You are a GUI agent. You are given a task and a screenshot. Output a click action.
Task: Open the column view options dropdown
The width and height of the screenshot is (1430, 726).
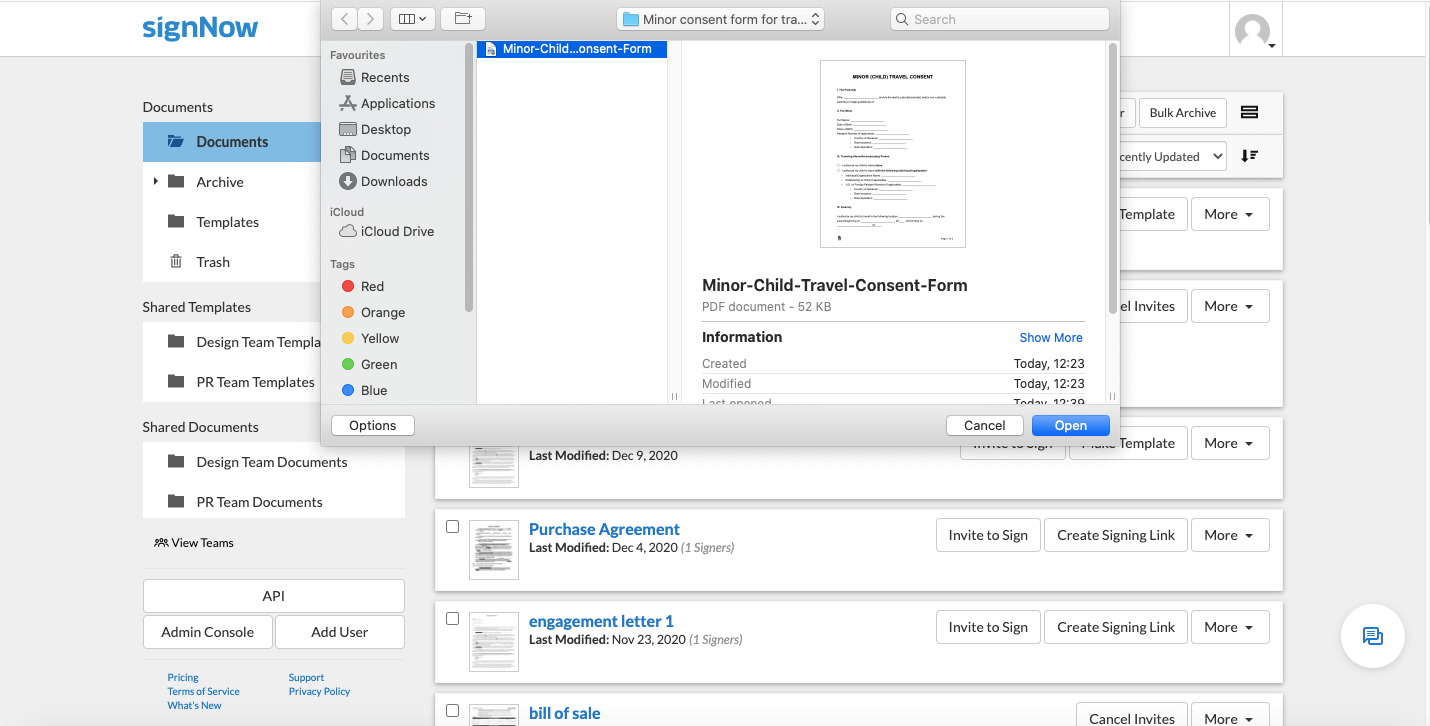tap(412, 19)
